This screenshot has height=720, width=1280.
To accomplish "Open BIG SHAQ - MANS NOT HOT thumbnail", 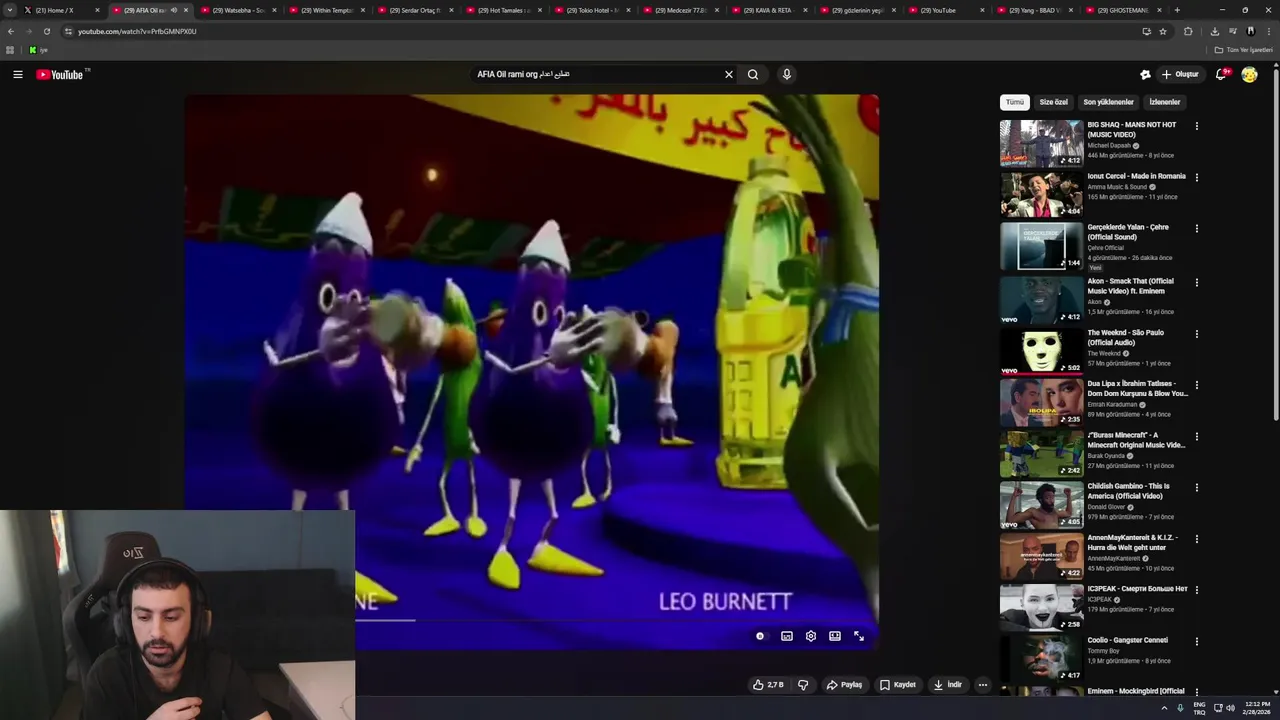I will tap(1041, 143).
